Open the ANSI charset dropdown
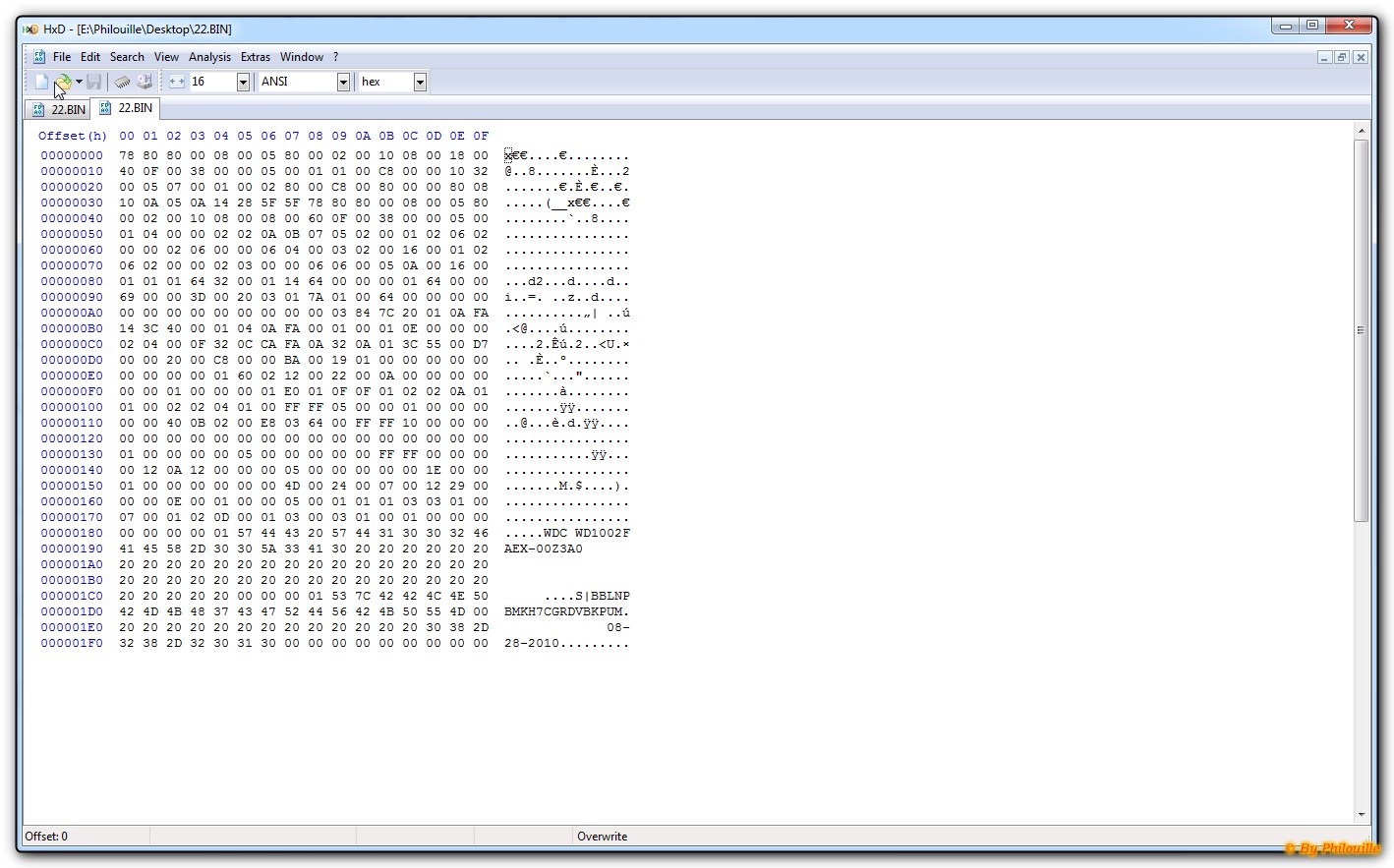This screenshot has height=868, width=1394. [343, 83]
